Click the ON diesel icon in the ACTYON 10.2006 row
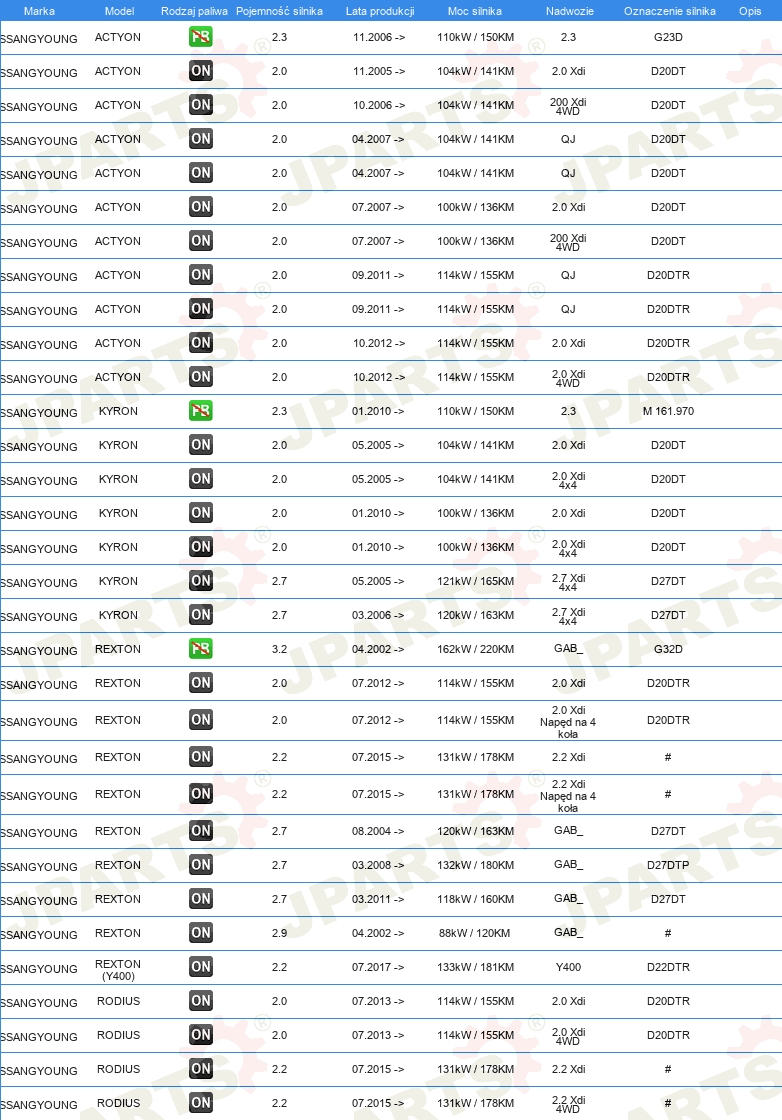 201,105
